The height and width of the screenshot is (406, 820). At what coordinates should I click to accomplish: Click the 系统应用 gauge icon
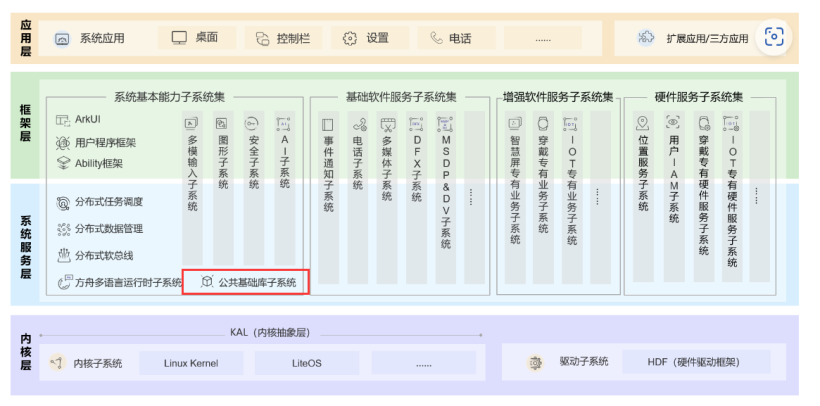tap(62, 39)
